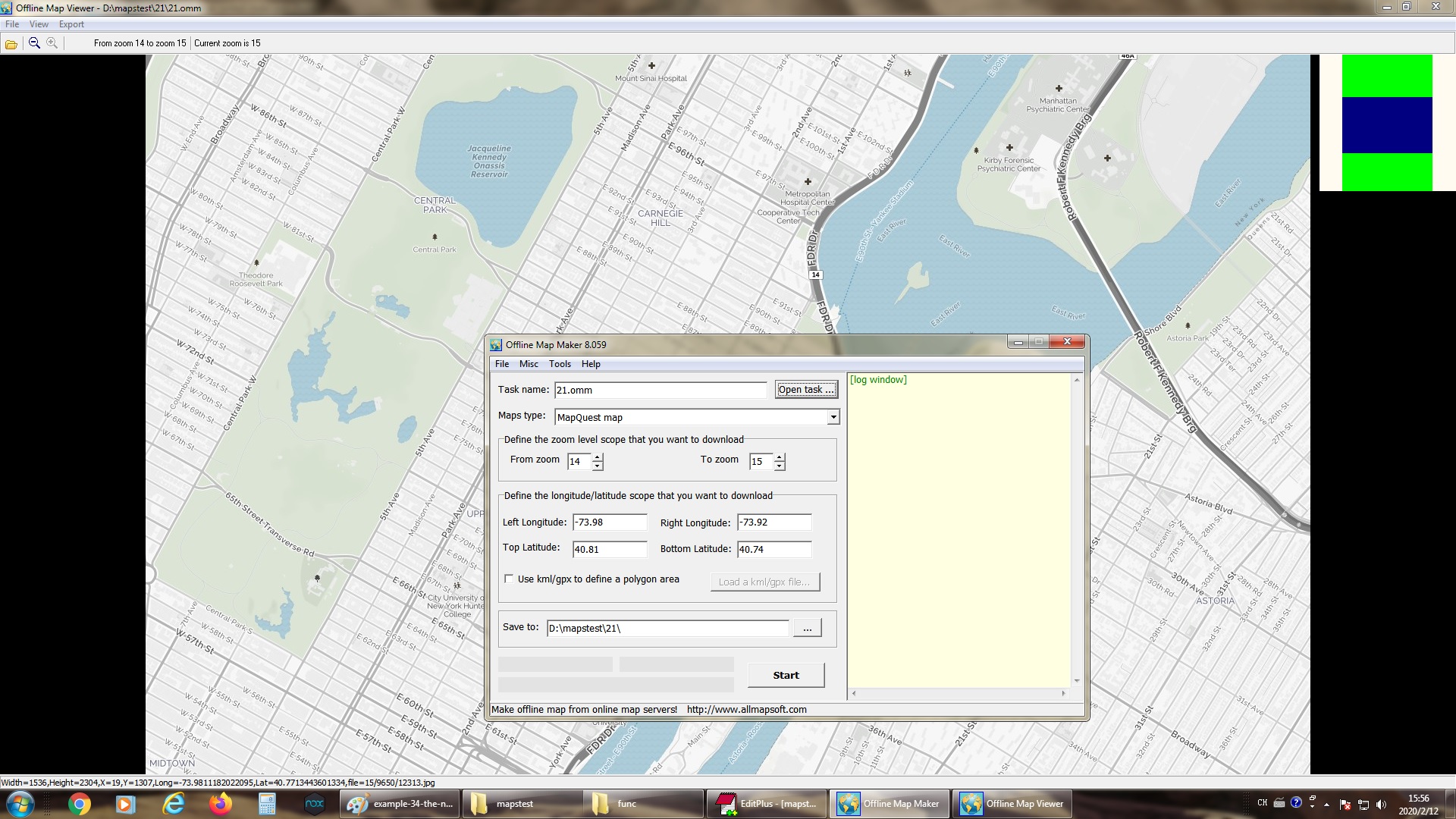Click the Task name input field

tap(661, 390)
